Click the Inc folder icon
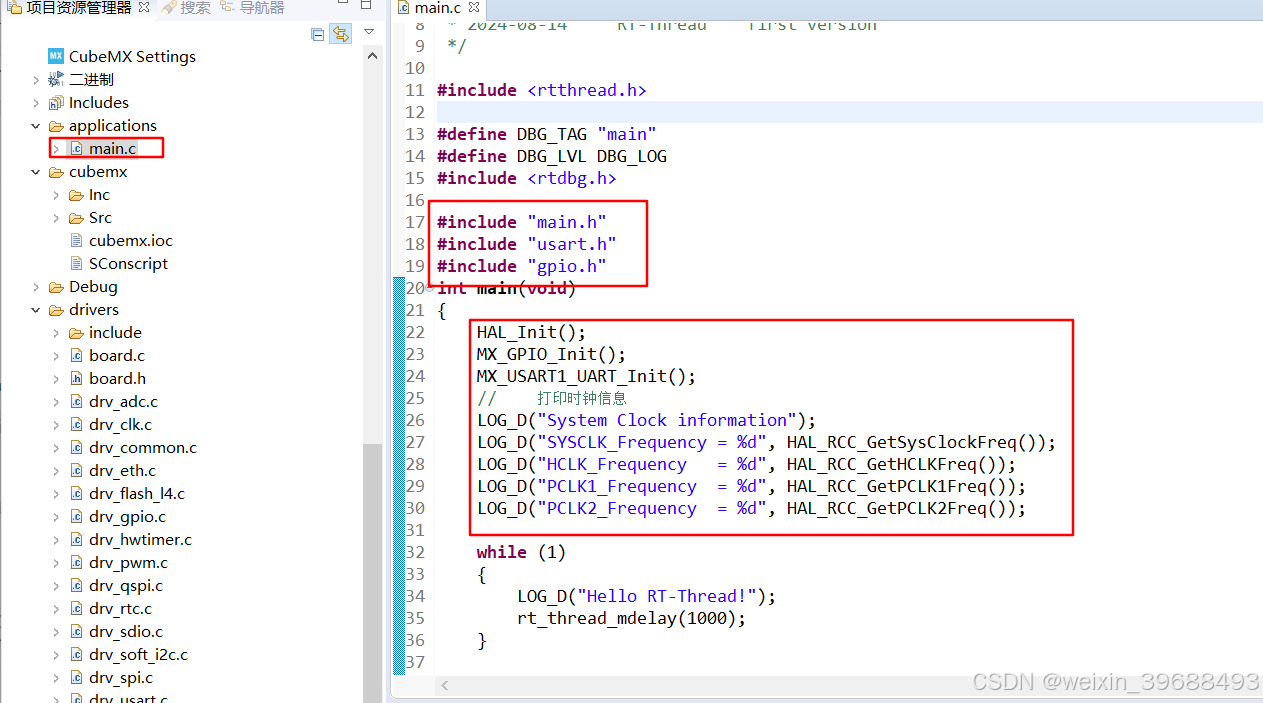Viewport: 1263px width, 703px height. pos(76,194)
